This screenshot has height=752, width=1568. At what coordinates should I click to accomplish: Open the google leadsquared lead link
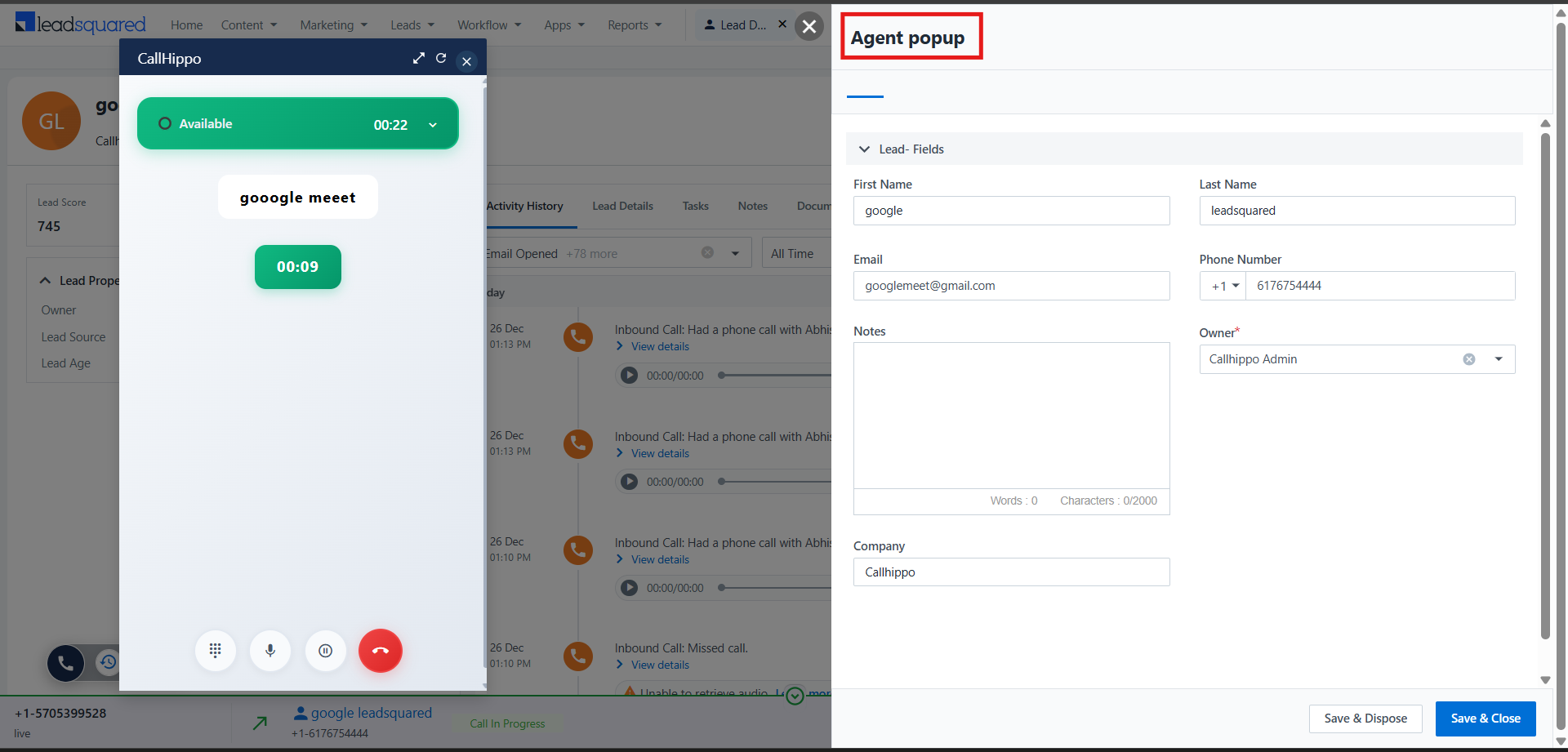(371, 714)
